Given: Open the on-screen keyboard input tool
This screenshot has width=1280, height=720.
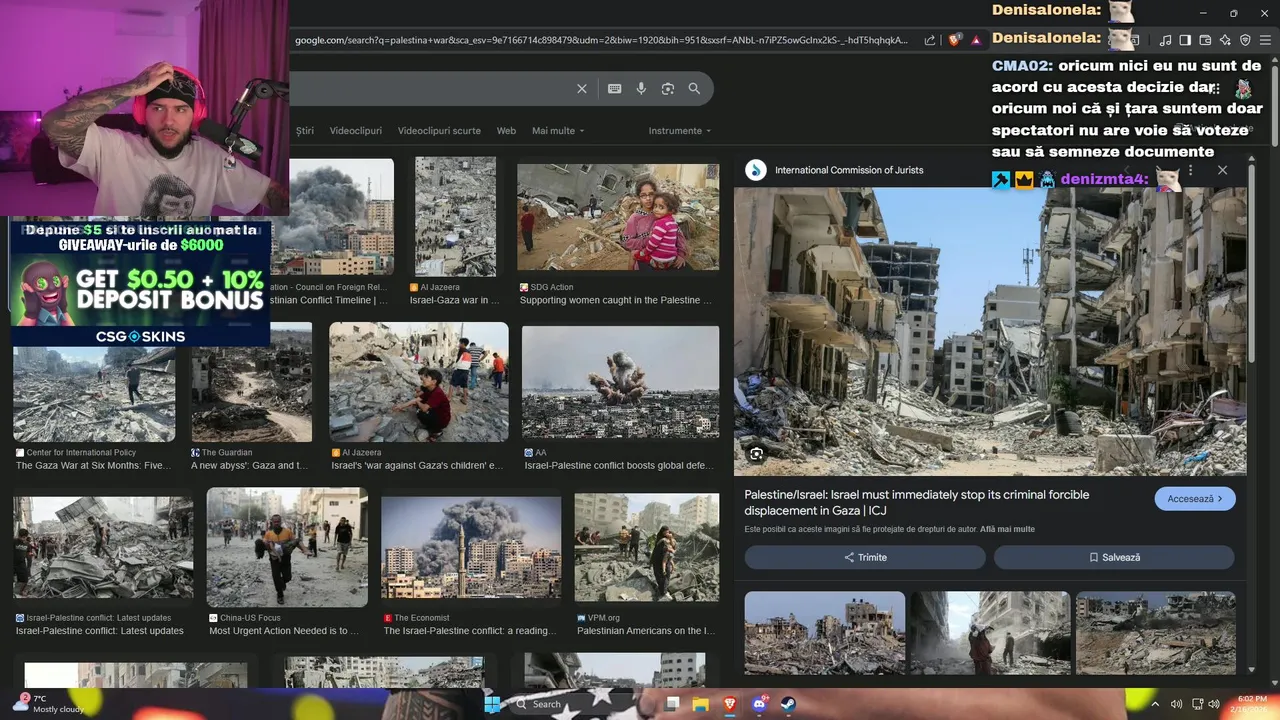Looking at the screenshot, I should pos(615,89).
